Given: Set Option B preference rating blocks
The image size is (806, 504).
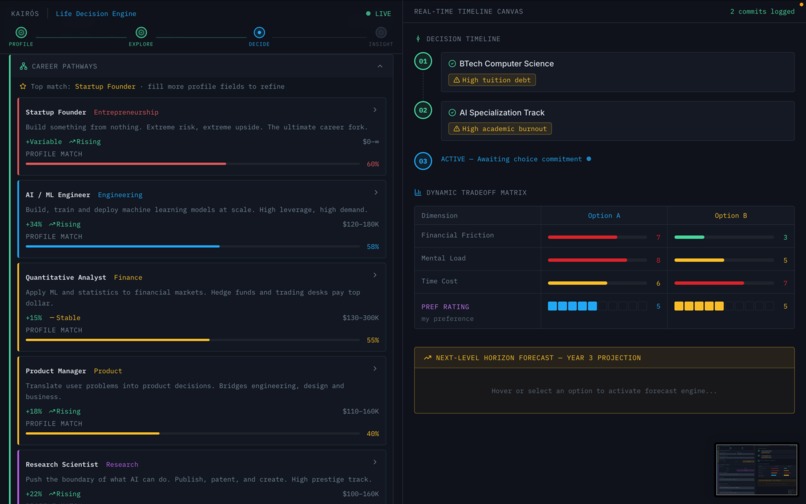Looking at the screenshot, I should 724,307.
